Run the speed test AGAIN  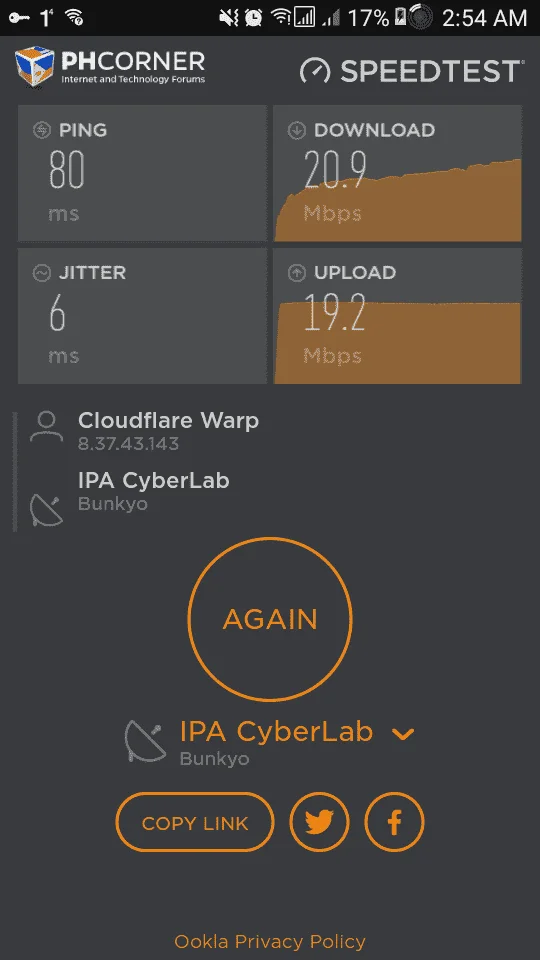click(x=270, y=619)
